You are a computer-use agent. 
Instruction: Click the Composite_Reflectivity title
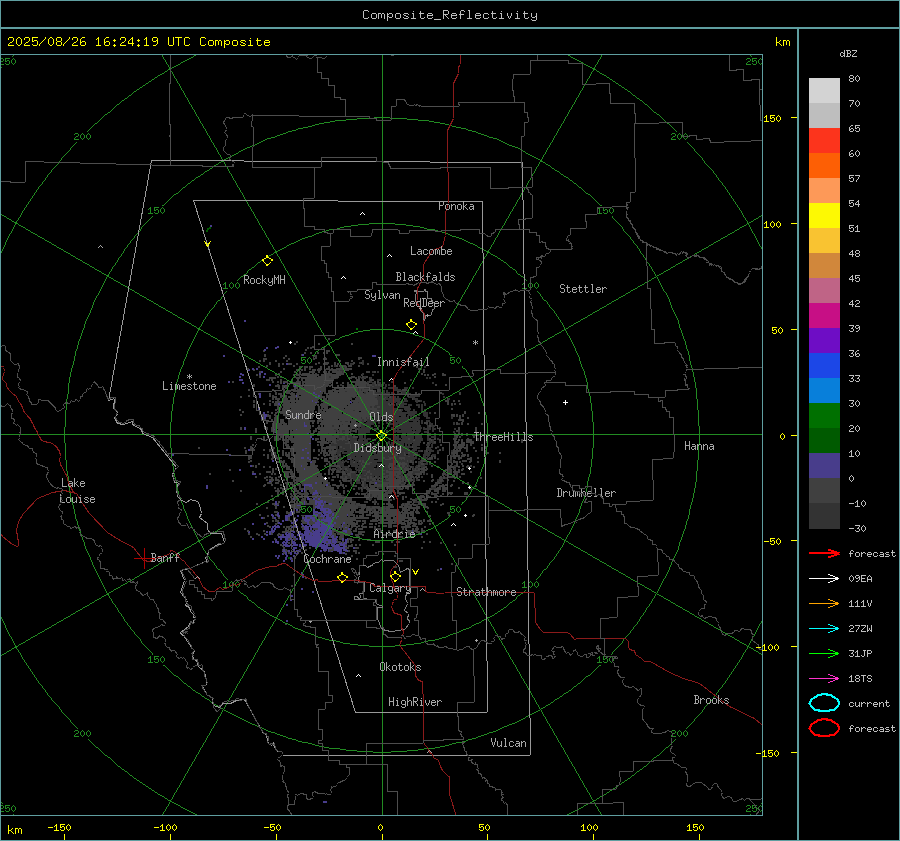(450, 15)
